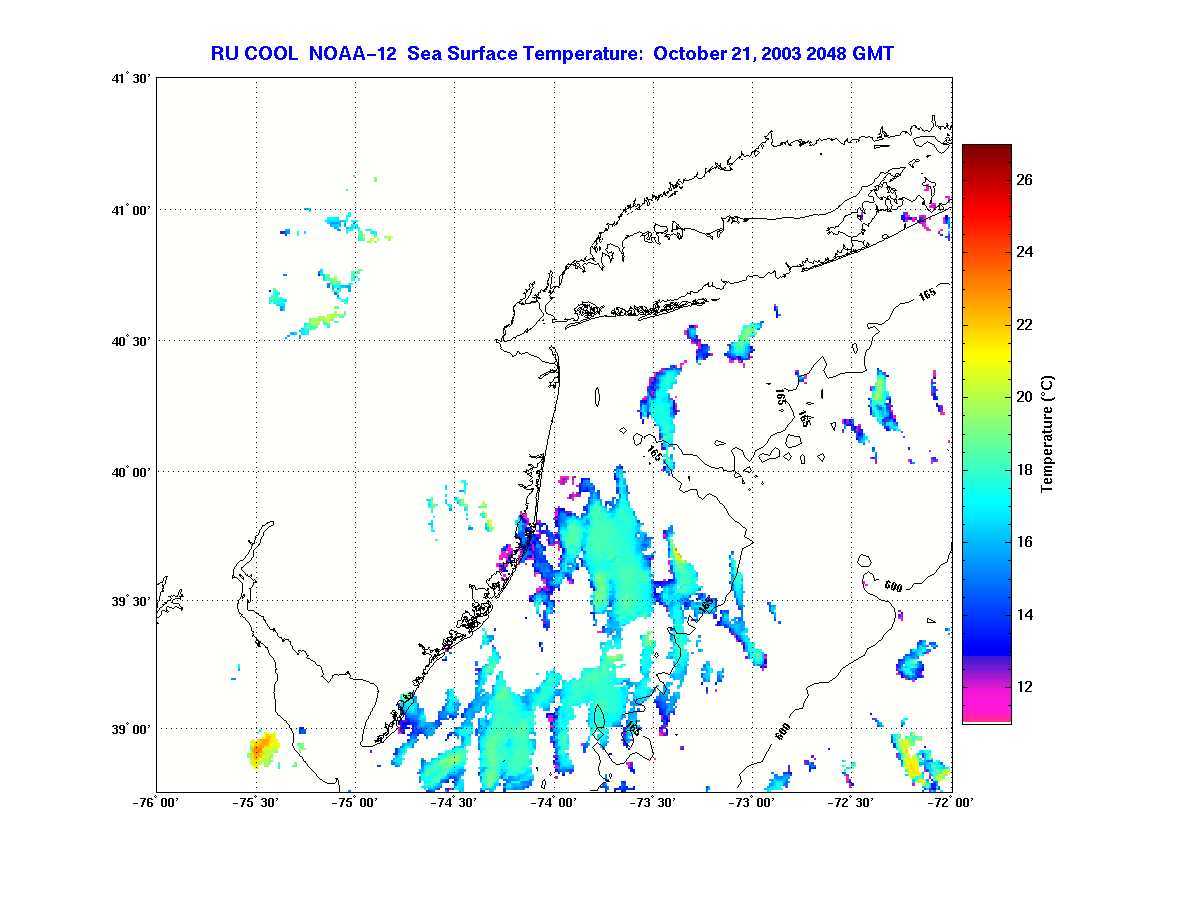Click the -75°30' longitude label
The image size is (1201, 901).
tap(256, 802)
